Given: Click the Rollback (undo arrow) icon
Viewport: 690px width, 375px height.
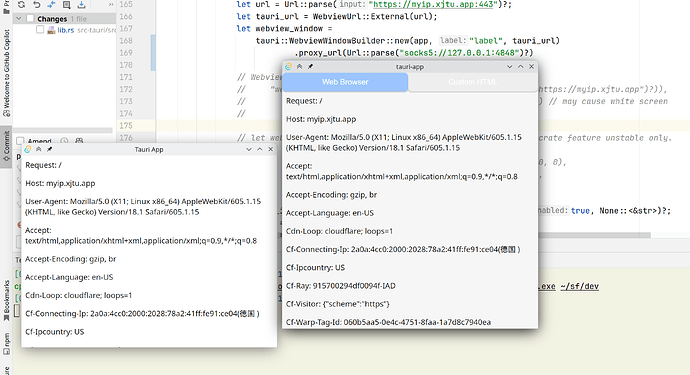Looking at the screenshot, I should [37, 5].
